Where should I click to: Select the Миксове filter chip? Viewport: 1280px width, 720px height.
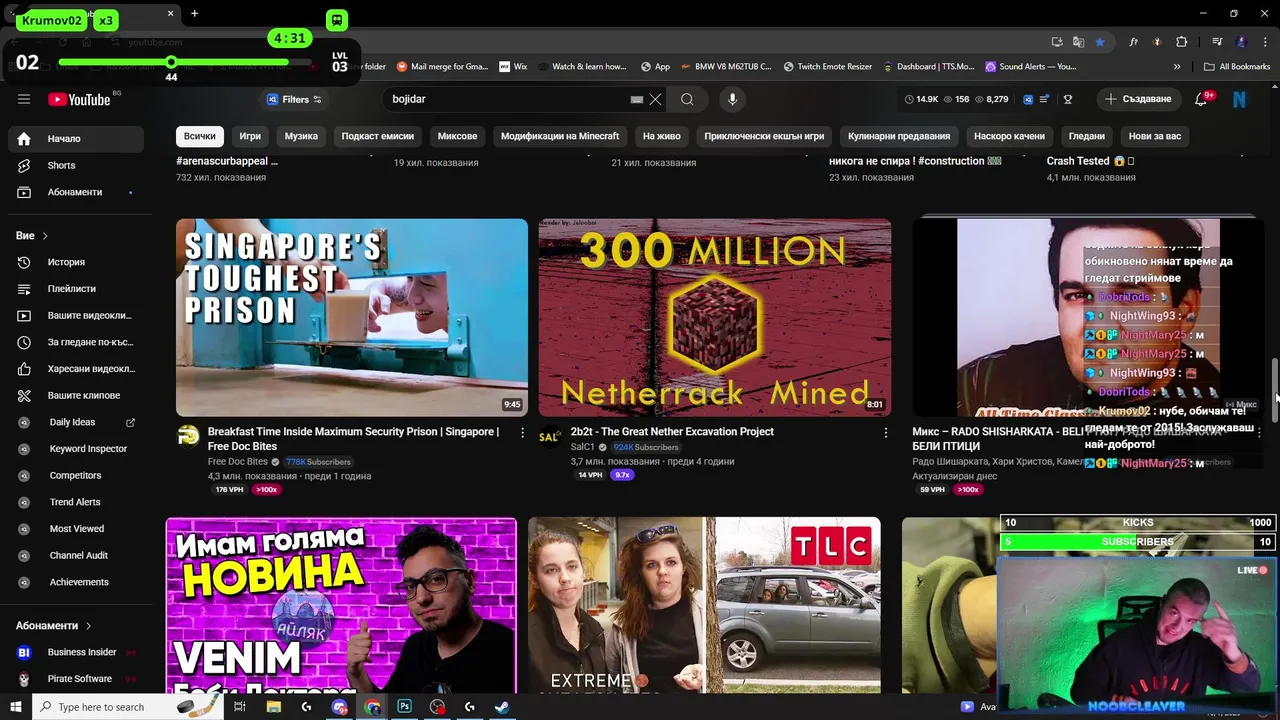tap(457, 136)
